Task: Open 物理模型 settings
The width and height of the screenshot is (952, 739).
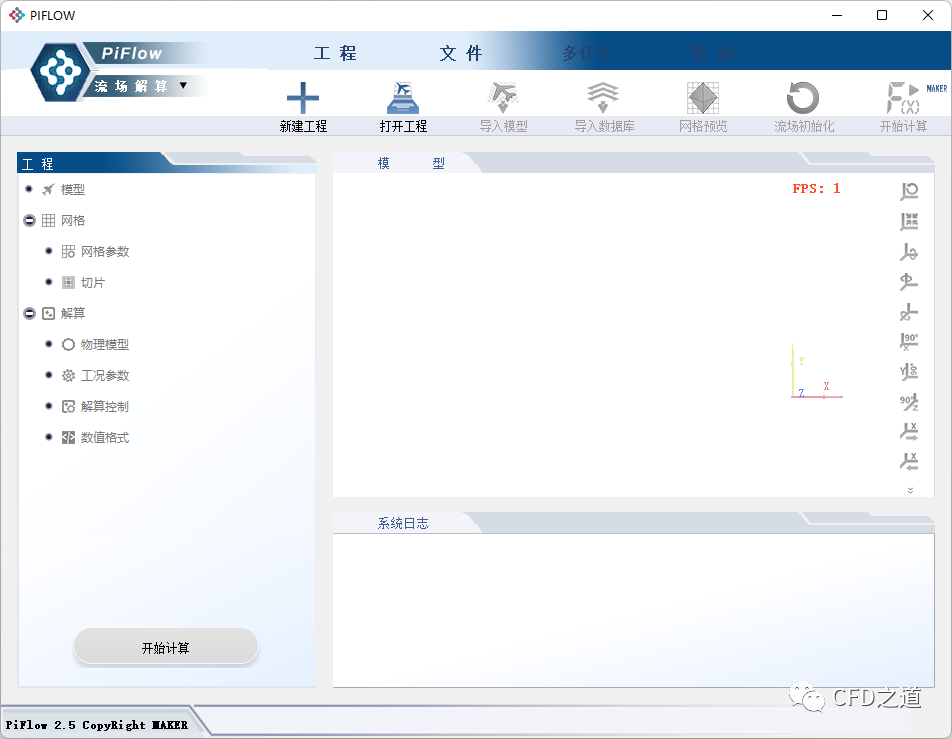Action: (105, 344)
